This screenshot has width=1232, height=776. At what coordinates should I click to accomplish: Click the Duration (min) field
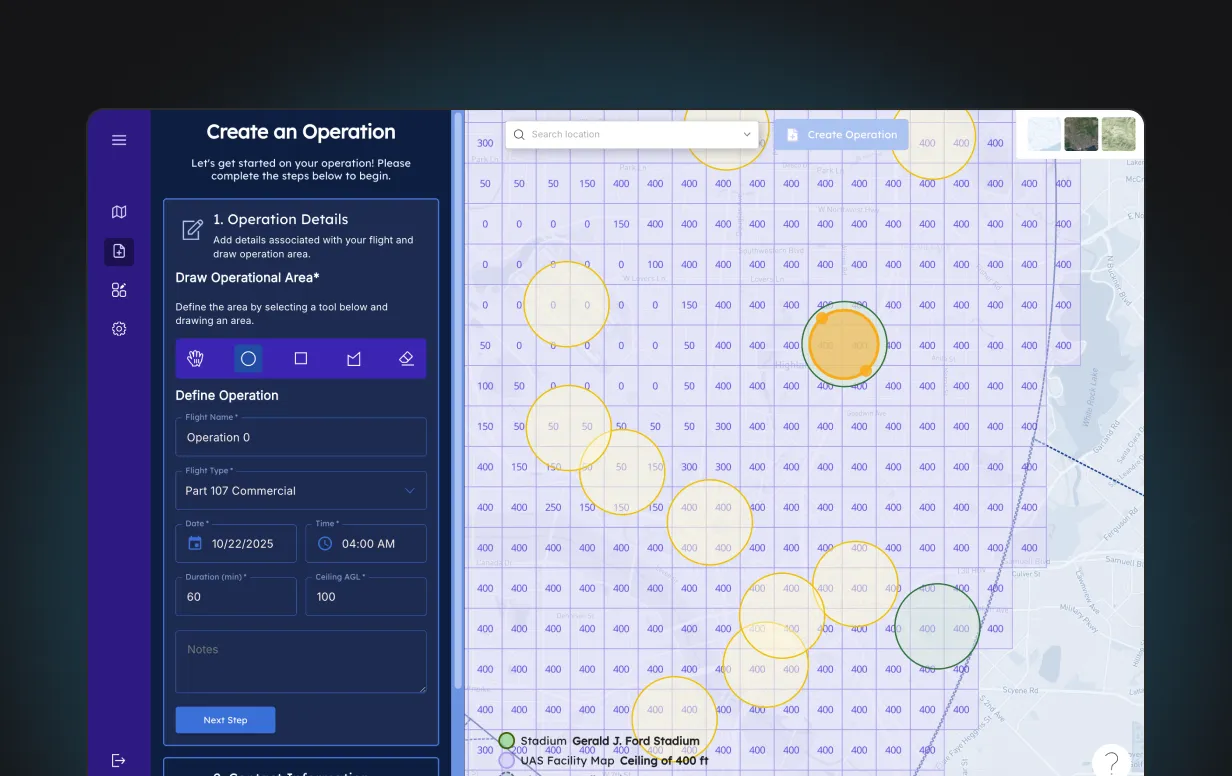236,596
